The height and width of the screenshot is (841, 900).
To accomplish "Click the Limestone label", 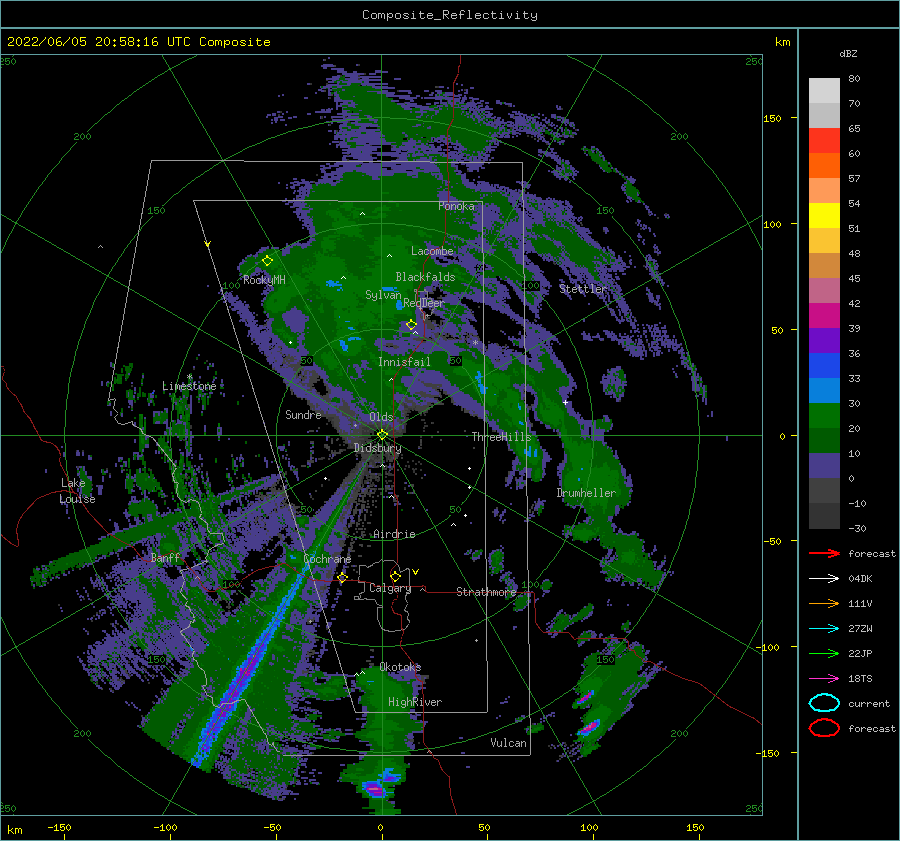I will click(x=189, y=386).
